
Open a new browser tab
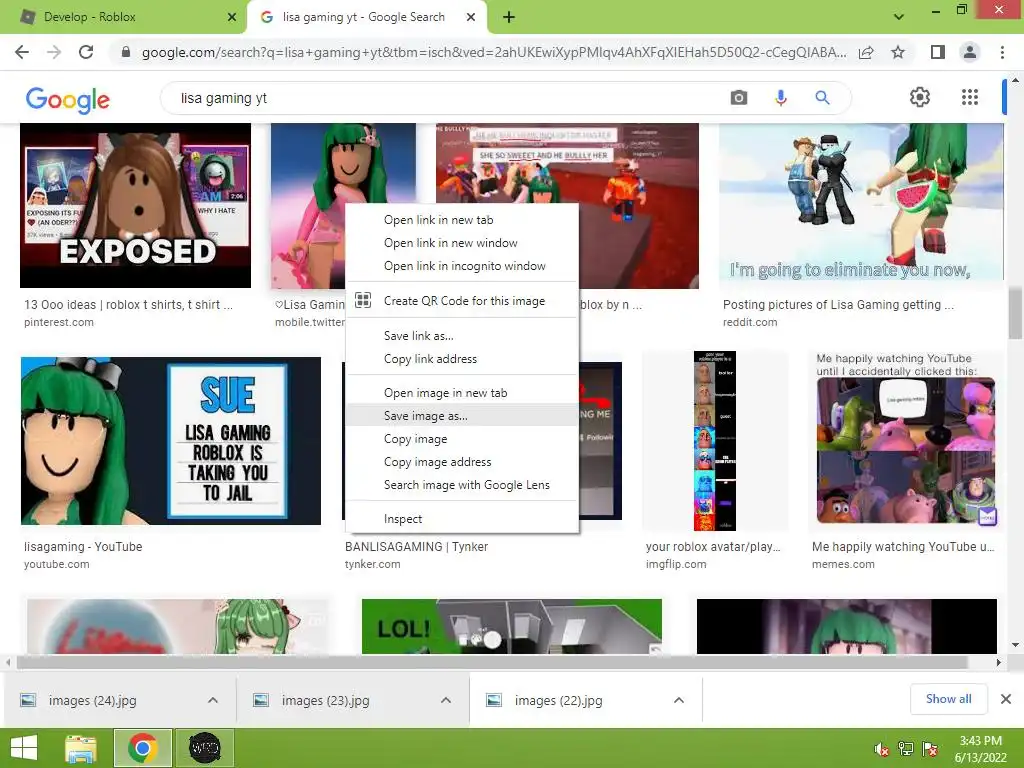tap(509, 17)
